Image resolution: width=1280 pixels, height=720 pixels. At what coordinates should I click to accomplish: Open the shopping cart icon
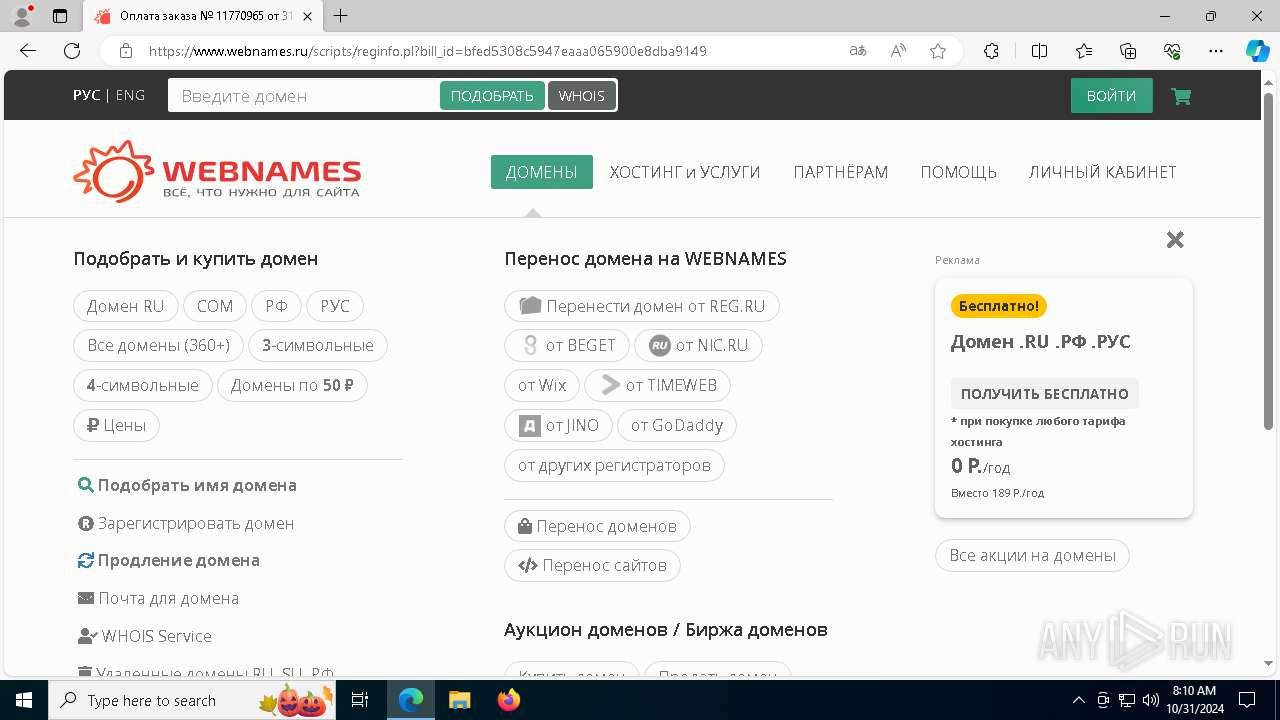[x=1181, y=96]
